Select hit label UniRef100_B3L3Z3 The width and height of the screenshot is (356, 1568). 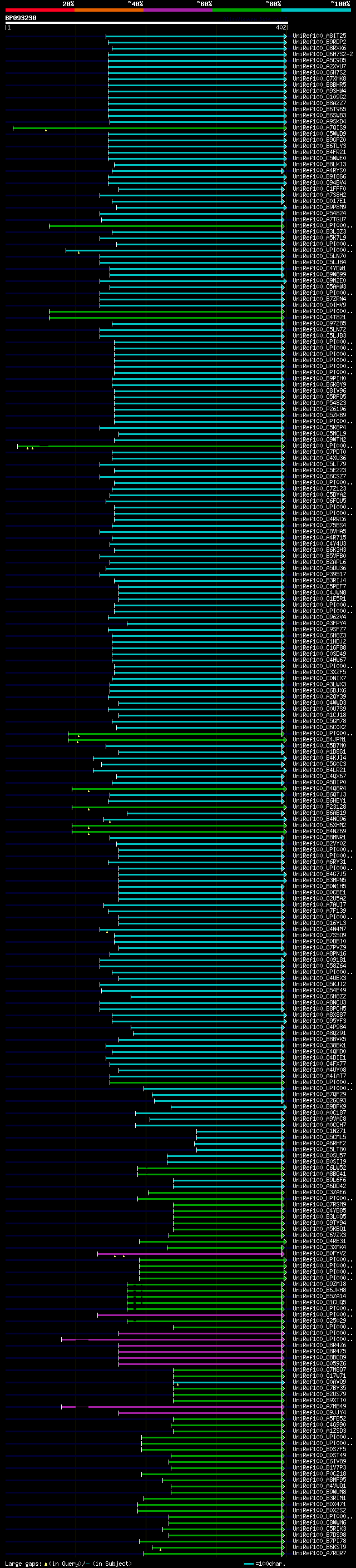tap(319, 232)
